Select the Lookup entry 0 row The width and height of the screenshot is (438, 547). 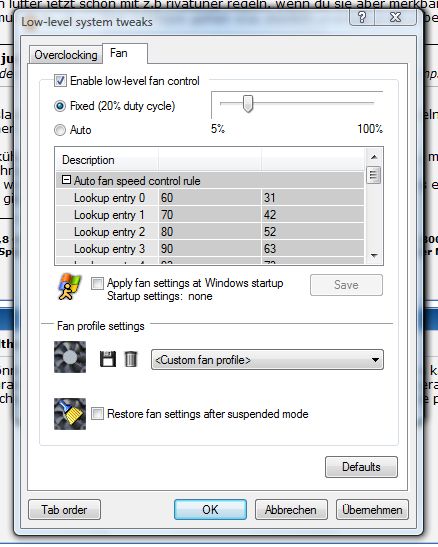click(x=210, y=198)
